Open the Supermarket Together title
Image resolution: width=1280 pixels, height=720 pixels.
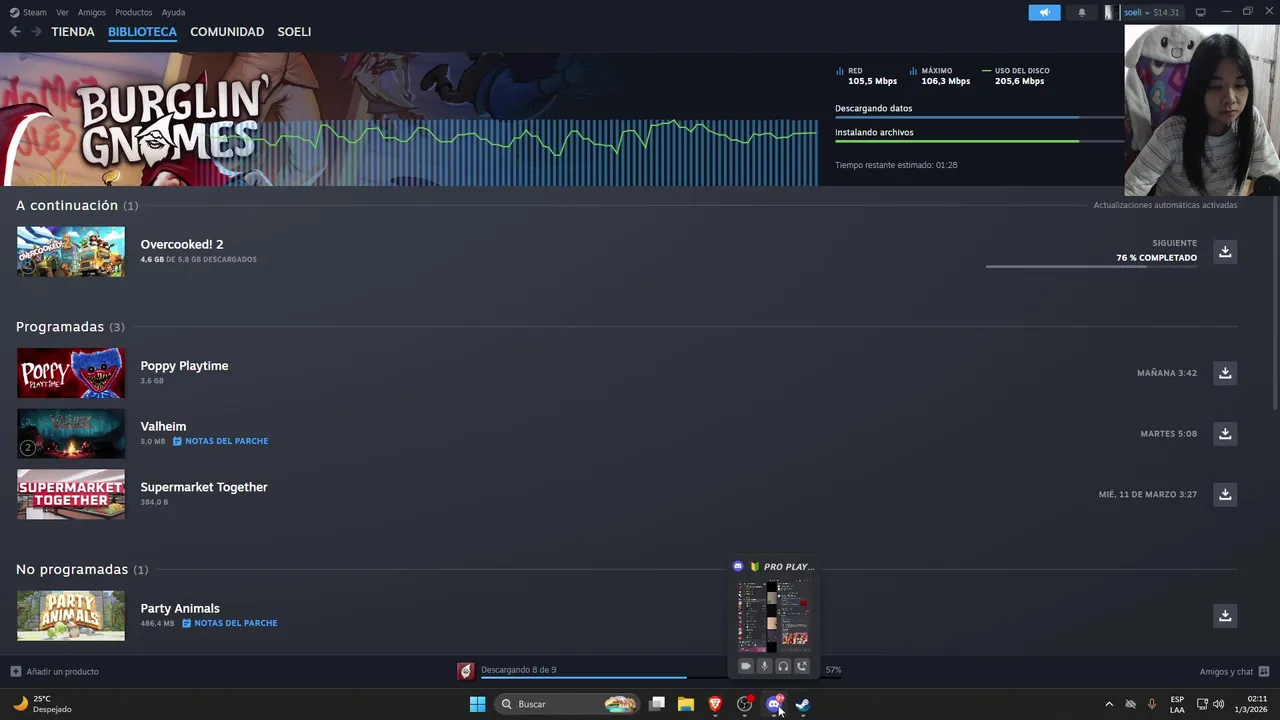click(204, 487)
